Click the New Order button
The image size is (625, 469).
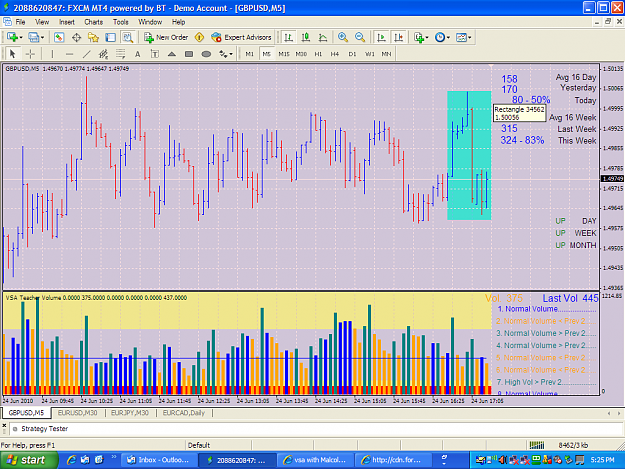(x=166, y=37)
